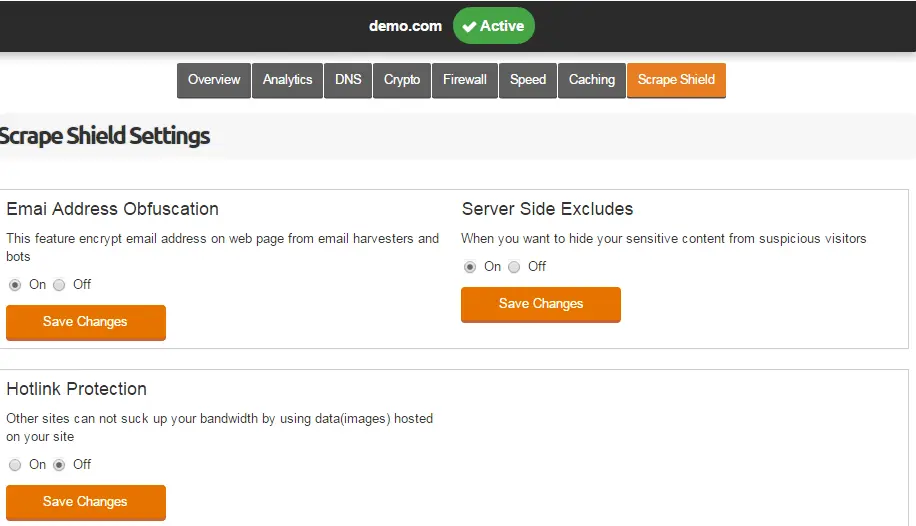Screen dimensions: 916x526
Task: Save Changes for Email Address Obfuscation
Action: (x=86, y=322)
